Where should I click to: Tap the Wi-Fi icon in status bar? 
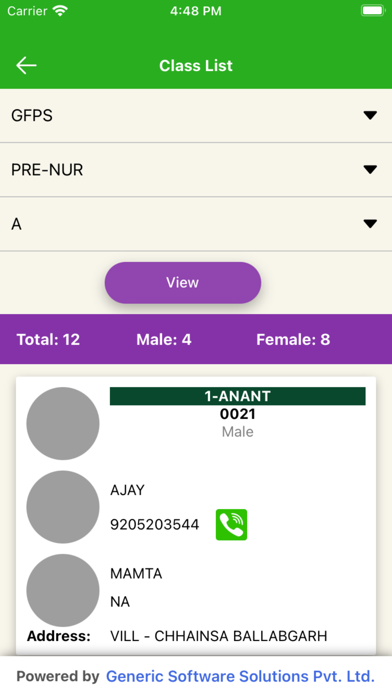click(59, 11)
